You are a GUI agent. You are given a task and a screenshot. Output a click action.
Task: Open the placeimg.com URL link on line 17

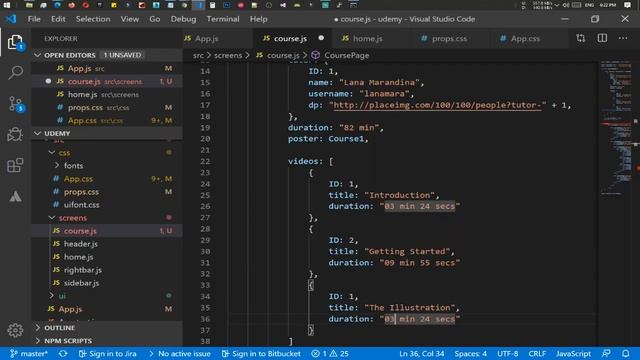437,105
